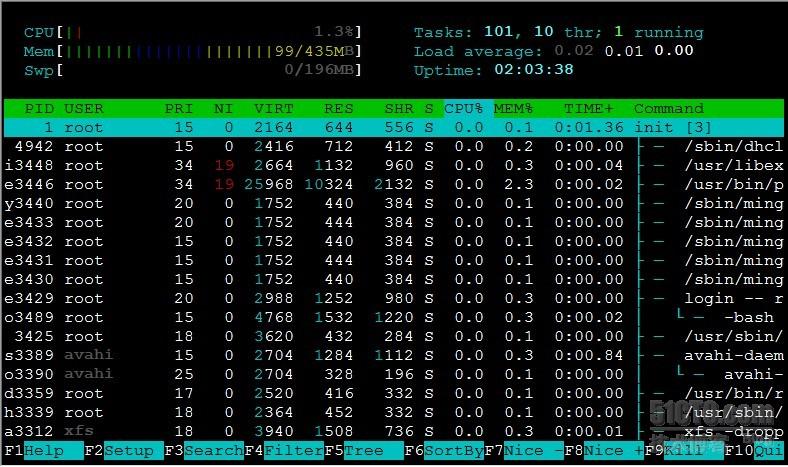The width and height of the screenshot is (788, 467).
Task: Sort by the PRI column header
Action: pyautogui.click(x=179, y=109)
